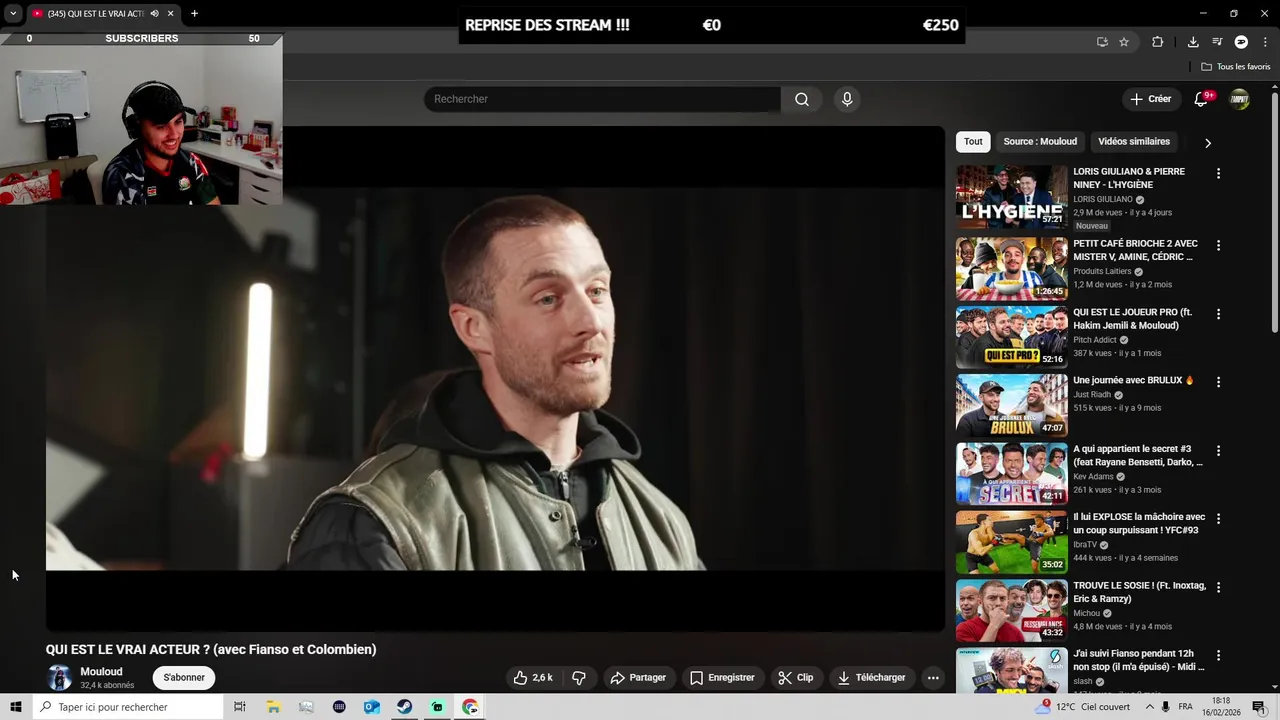Select the Tout filter chip
The height and width of the screenshot is (720, 1280).
[973, 142]
